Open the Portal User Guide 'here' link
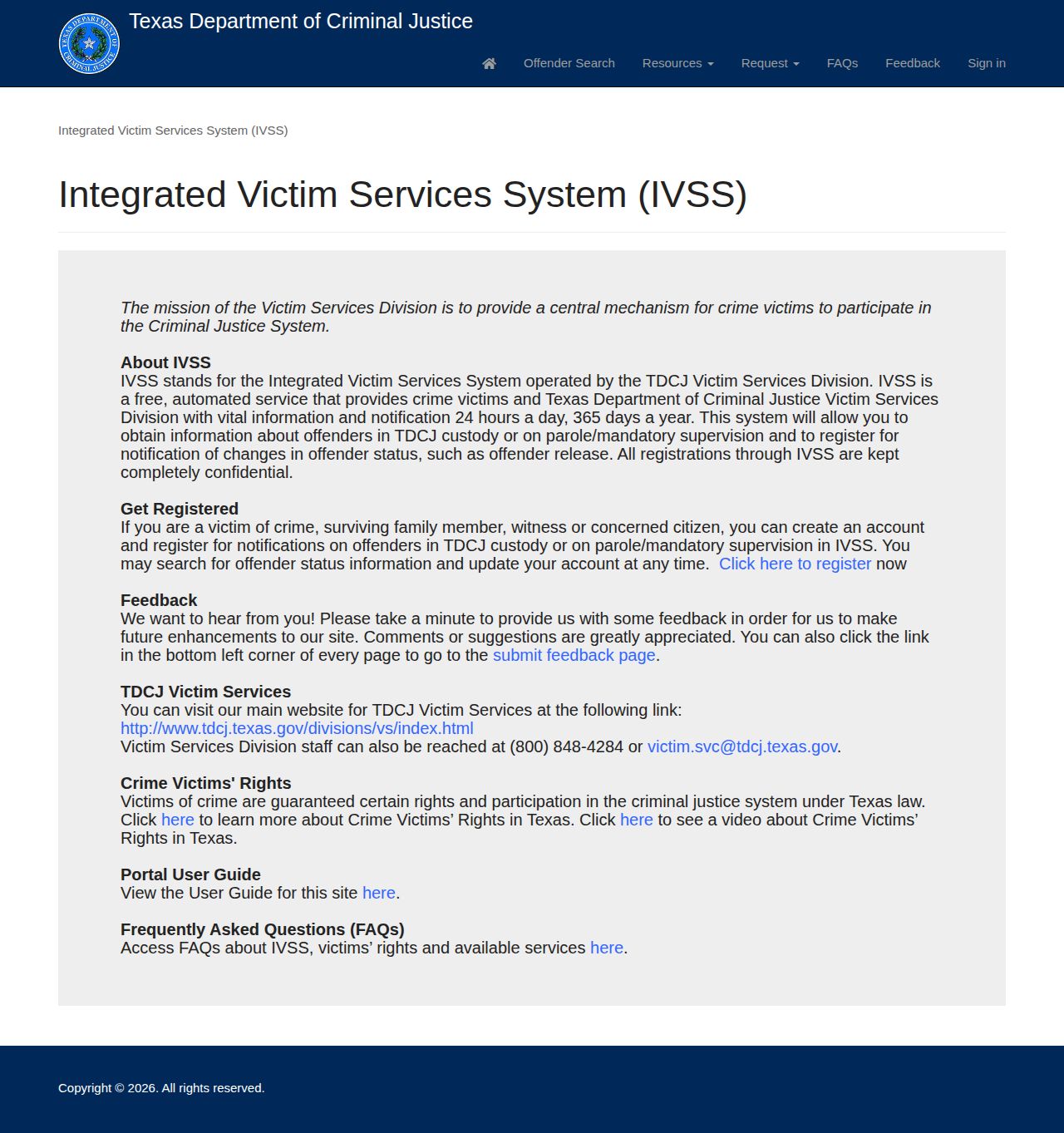The height and width of the screenshot is (1133, 1064). point(379,893)
